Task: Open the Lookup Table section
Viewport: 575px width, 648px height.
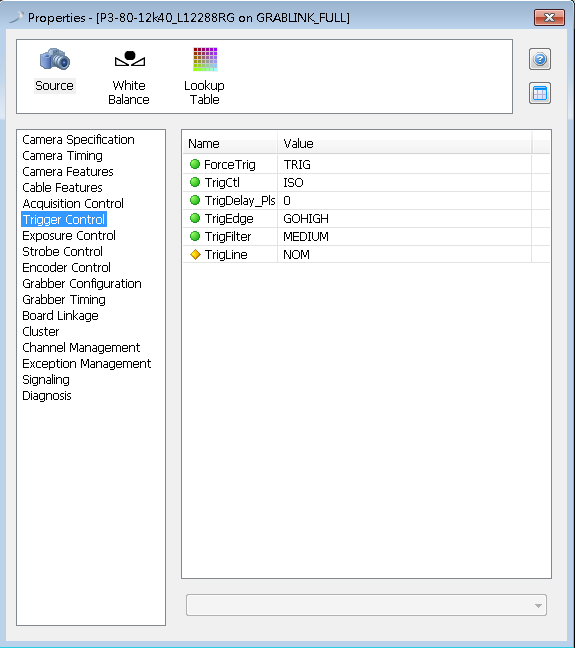Action: coord(205,76)
